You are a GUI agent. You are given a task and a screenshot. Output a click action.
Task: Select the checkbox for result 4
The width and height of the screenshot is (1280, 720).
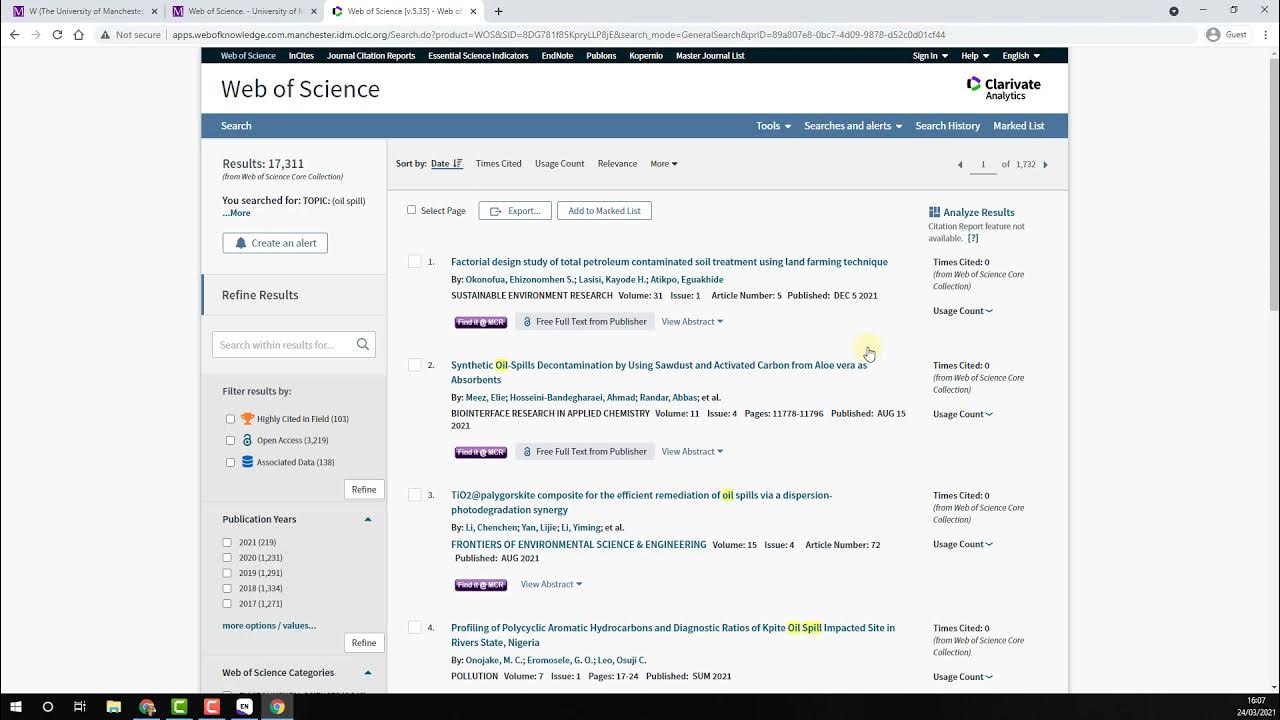click(x=414, y=628)
